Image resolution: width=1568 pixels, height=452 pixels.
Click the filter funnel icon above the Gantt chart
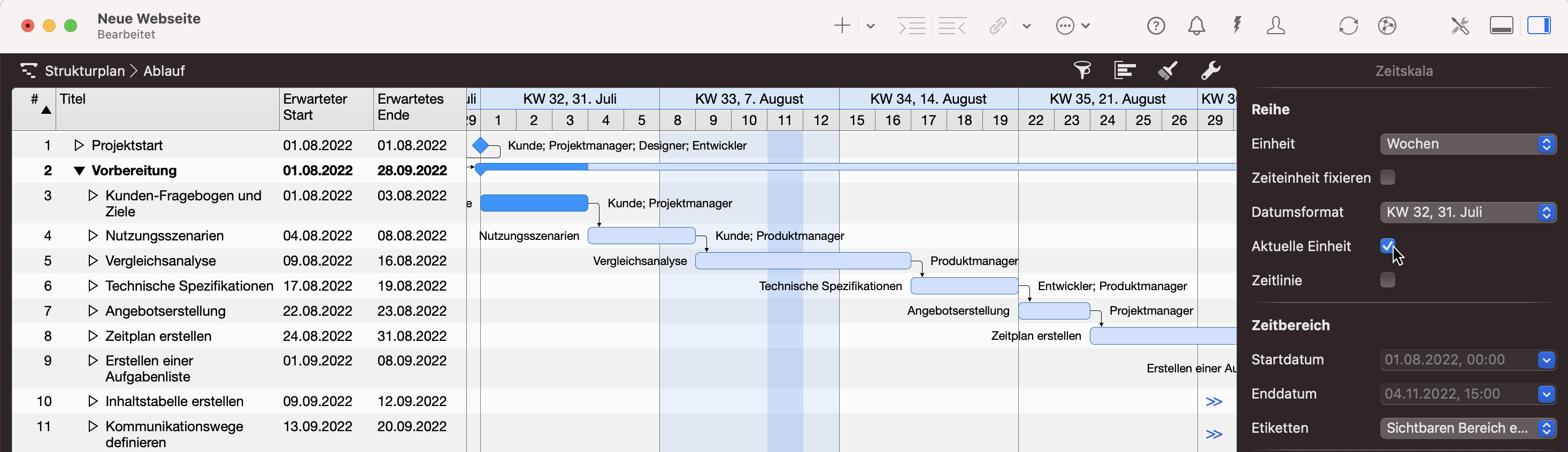(x=1082, y=71)
